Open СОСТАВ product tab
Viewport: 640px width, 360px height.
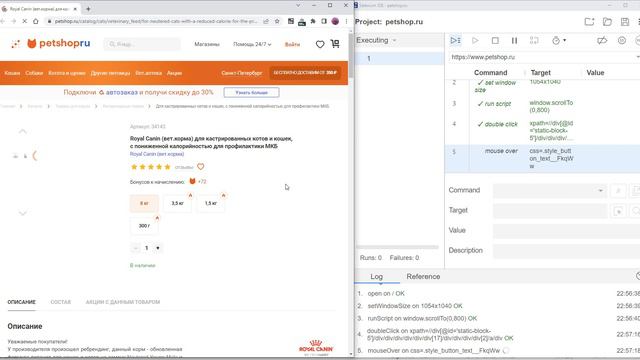(61, 302)
